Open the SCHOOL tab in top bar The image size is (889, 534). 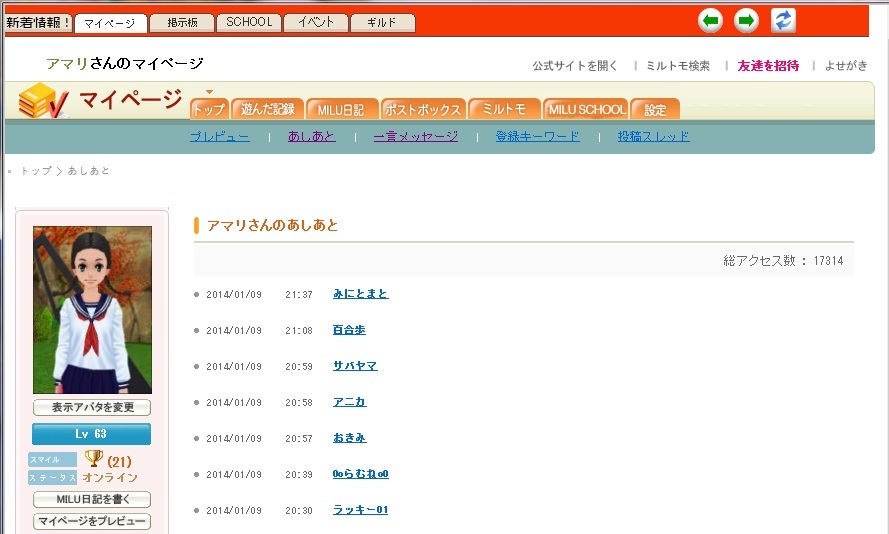[248, 22]
